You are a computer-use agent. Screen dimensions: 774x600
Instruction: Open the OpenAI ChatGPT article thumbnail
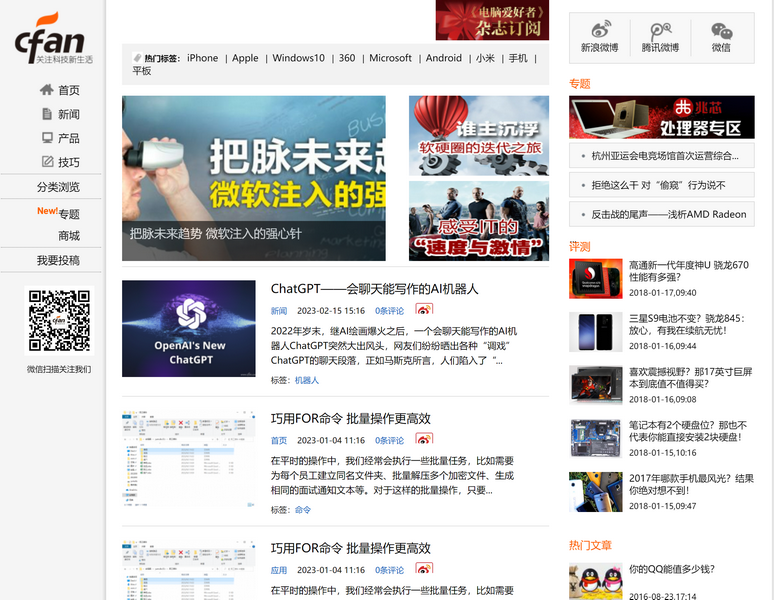(x=189, y=328)
